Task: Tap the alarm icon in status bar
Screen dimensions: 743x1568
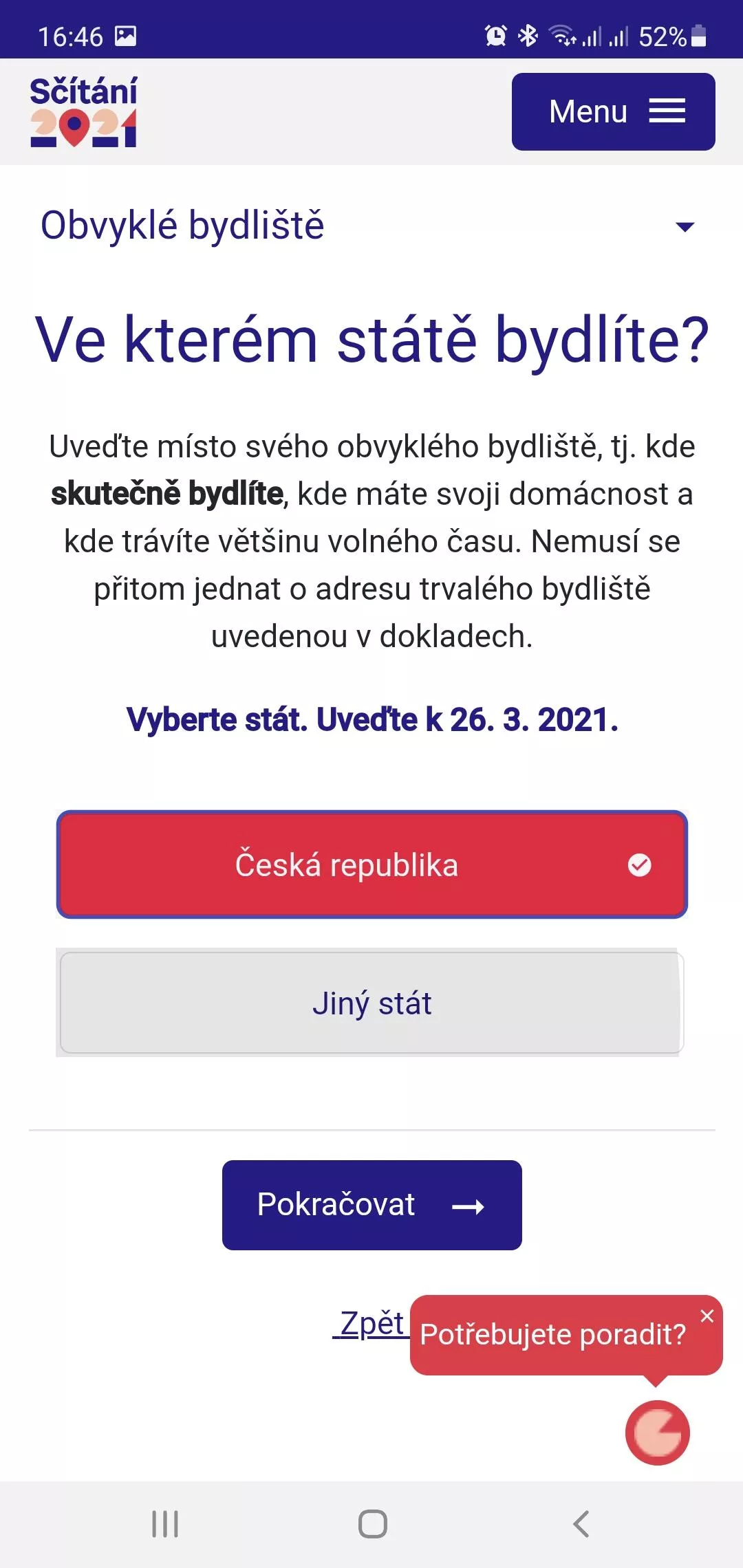Action: pos(495,36)
